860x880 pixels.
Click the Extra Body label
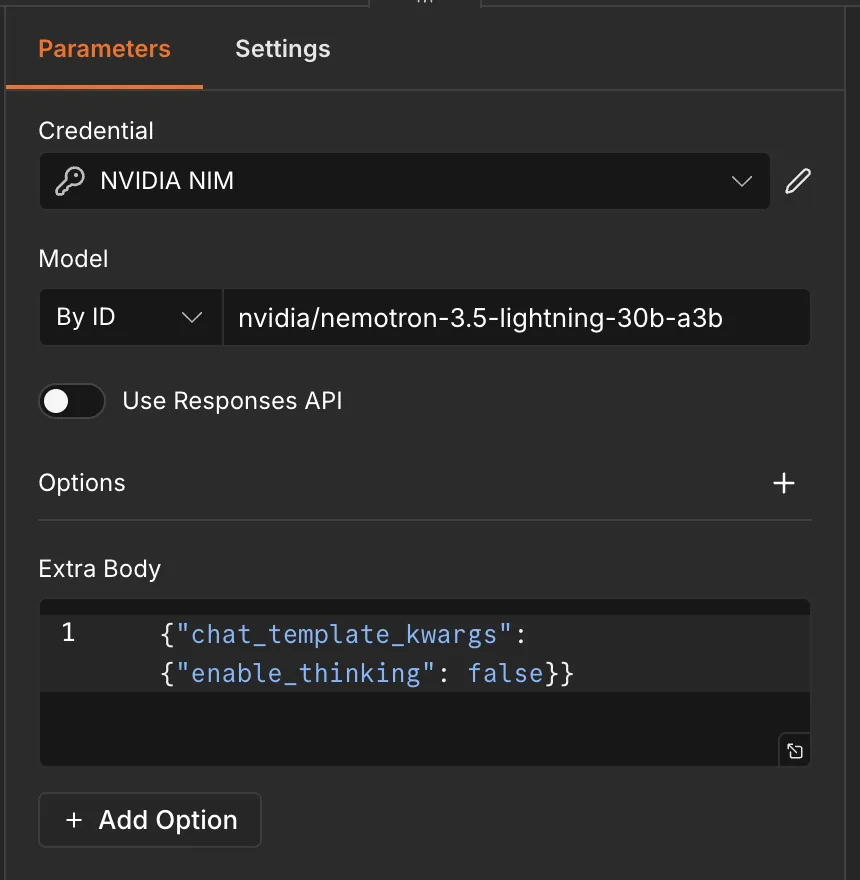coord(99,569)
